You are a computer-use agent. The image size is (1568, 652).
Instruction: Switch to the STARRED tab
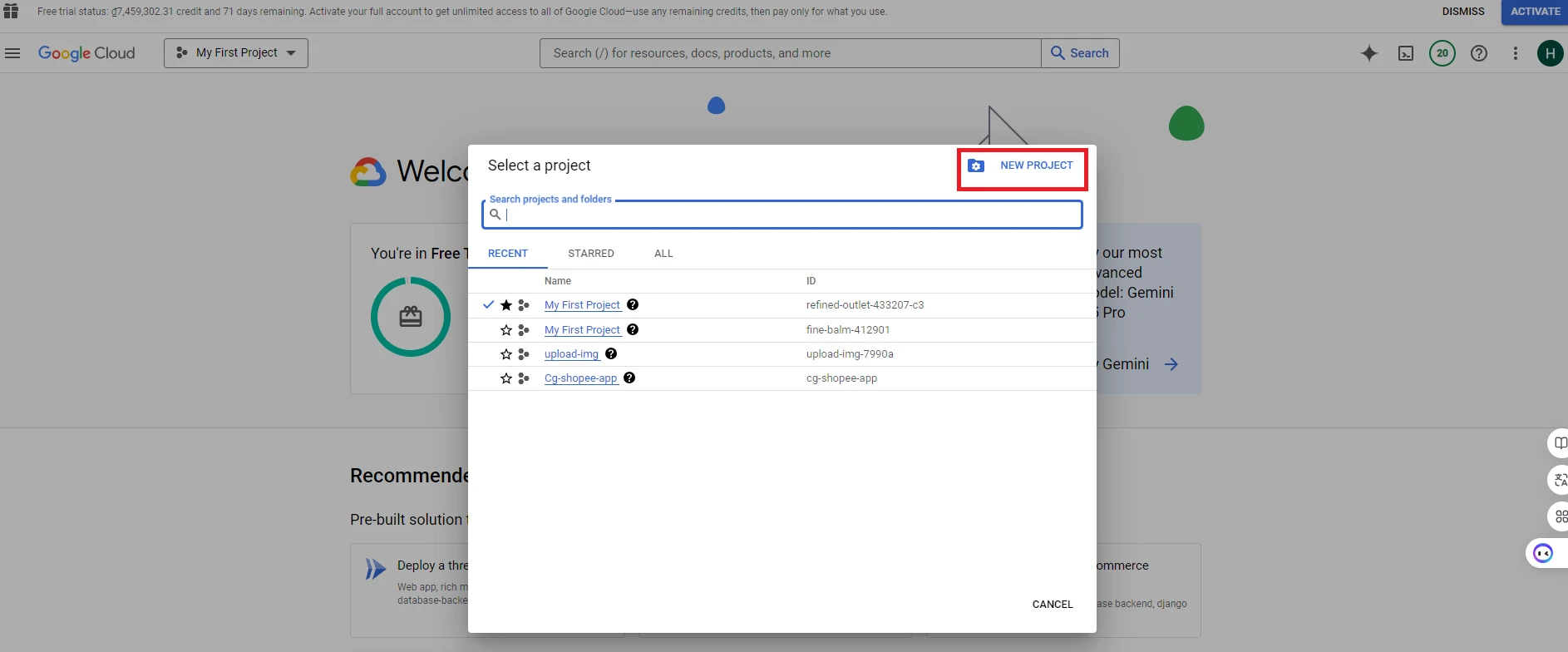pyautogui.click(x=591, y=254)
